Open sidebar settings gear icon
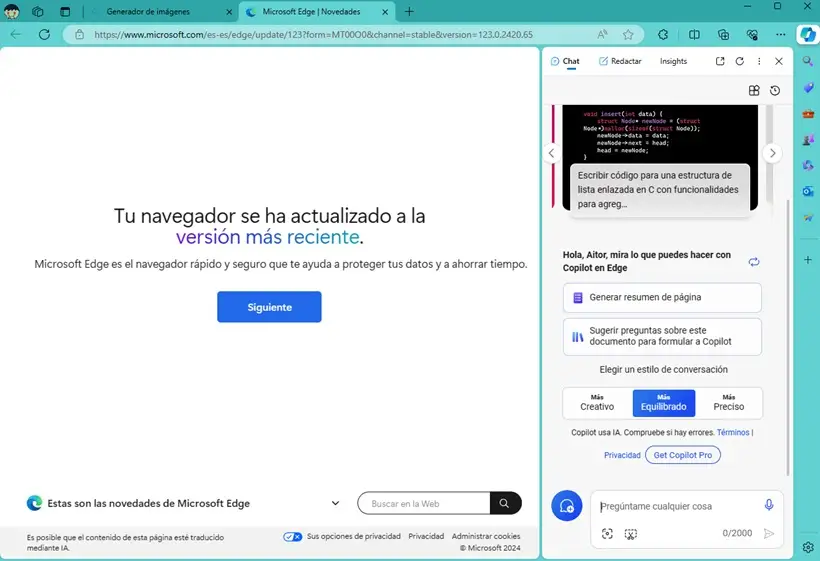The width and height of the screenshot is (820, 561). click(x=807, y=547)
